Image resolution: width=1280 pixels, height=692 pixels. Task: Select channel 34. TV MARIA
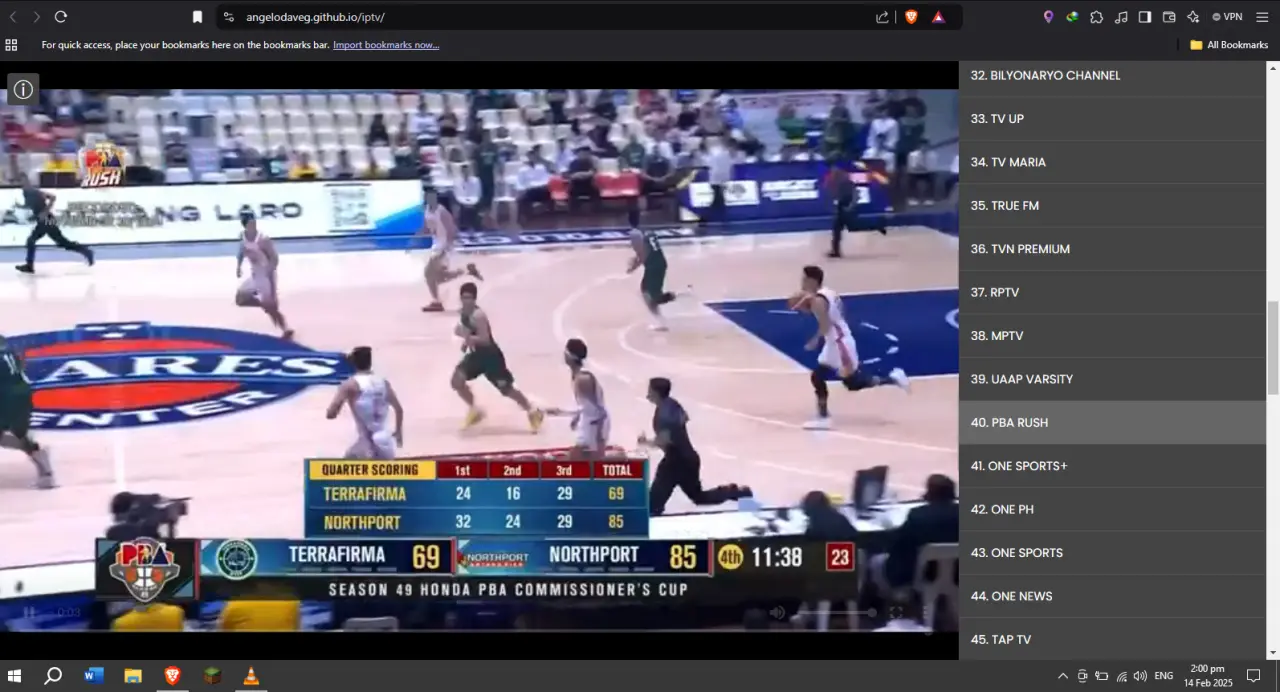point(1112,162)
